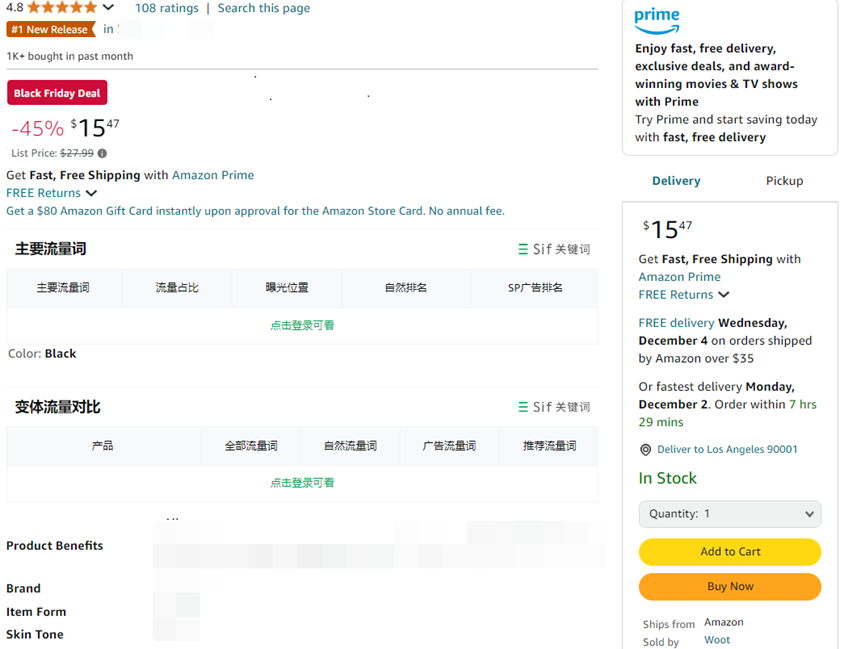Viewport: 865px width, 649px height.
Task: Click the #1 New Release badge
Action: point(50,29)
